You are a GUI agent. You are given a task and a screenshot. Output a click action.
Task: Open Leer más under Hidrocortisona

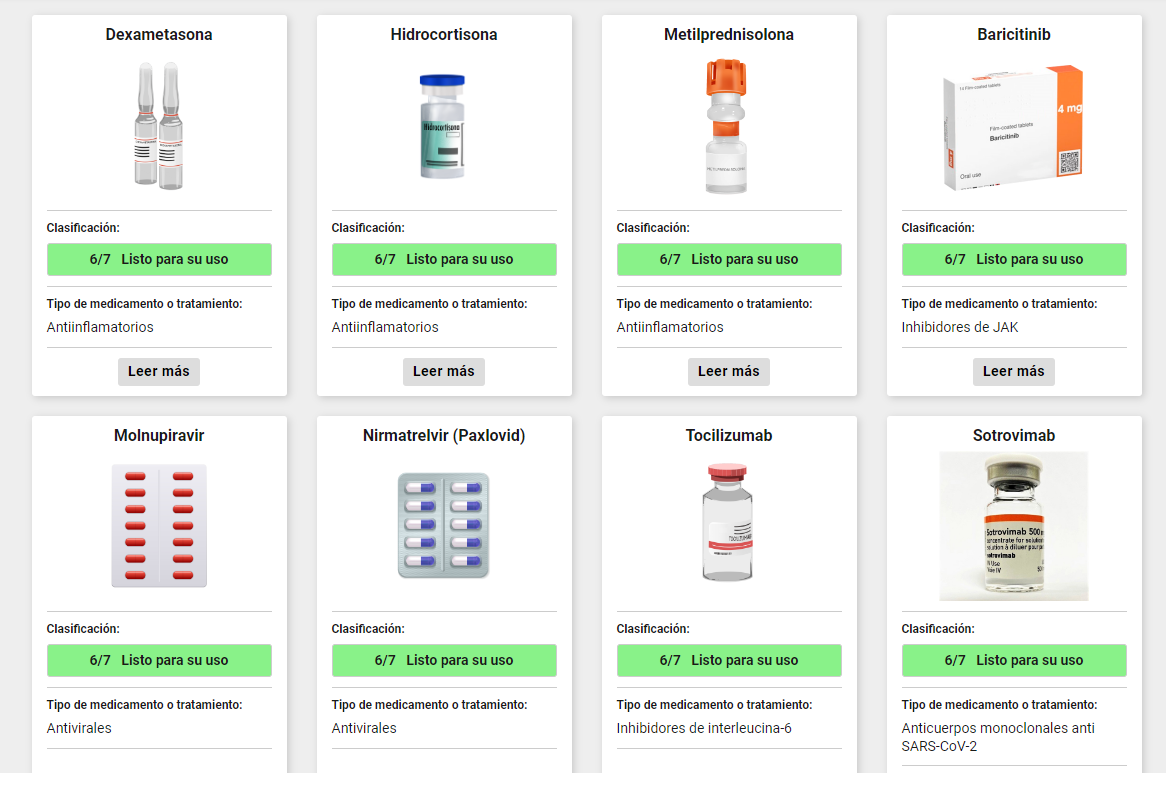444,371
